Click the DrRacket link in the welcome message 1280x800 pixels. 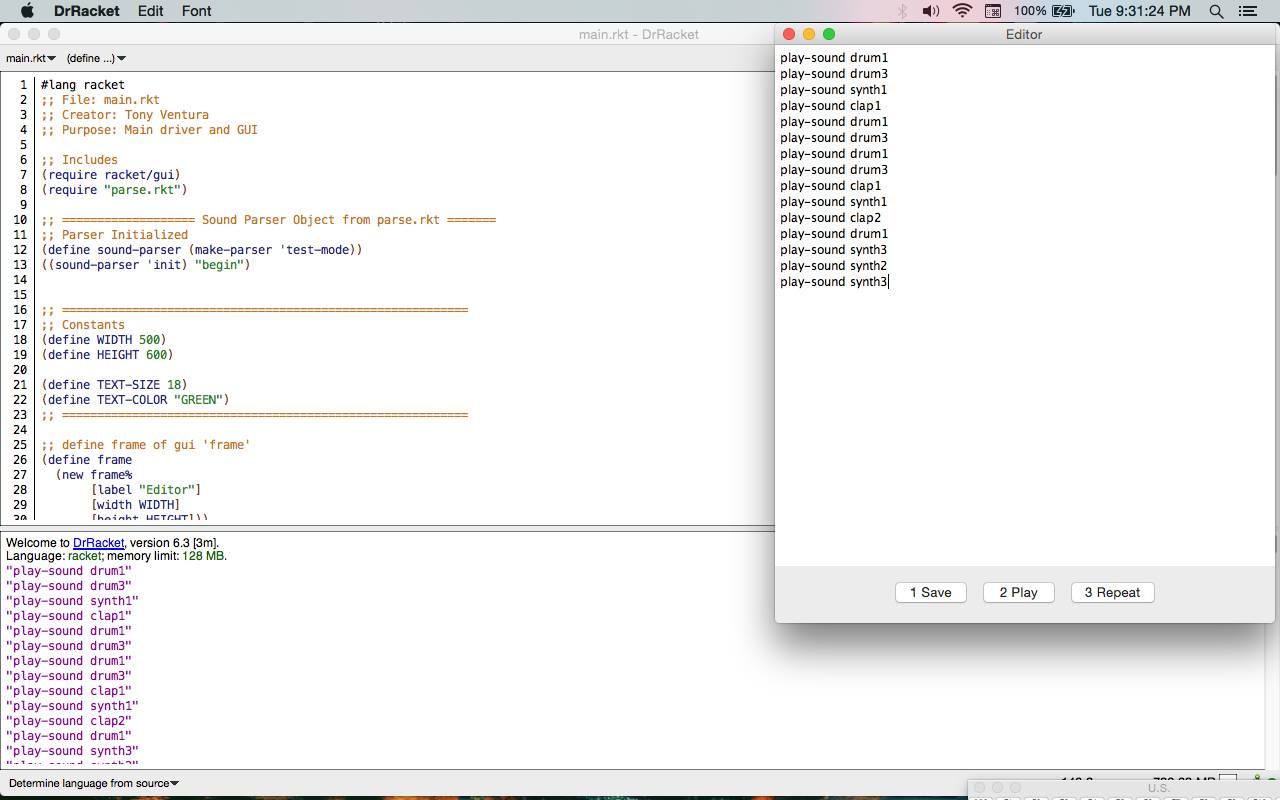click(x=98, y=543)
